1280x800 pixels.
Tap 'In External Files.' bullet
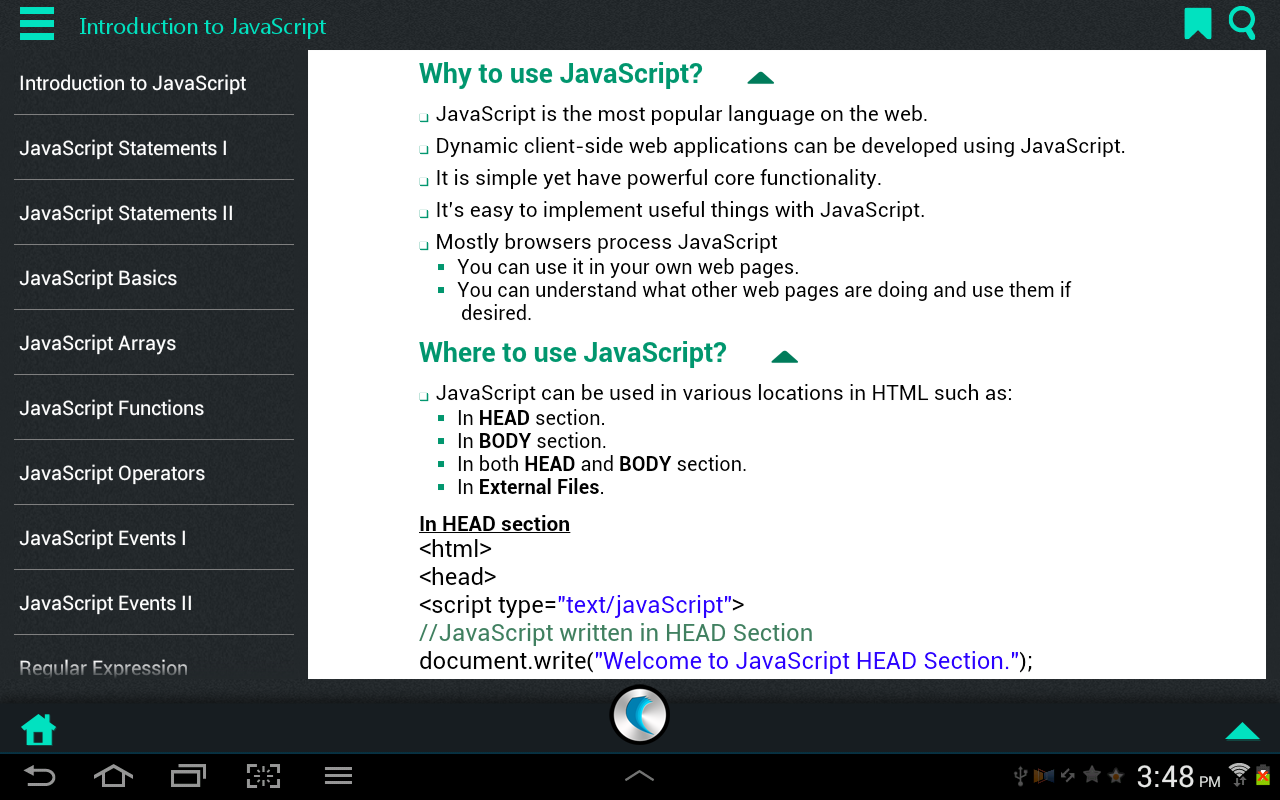(x=531, y=487)
